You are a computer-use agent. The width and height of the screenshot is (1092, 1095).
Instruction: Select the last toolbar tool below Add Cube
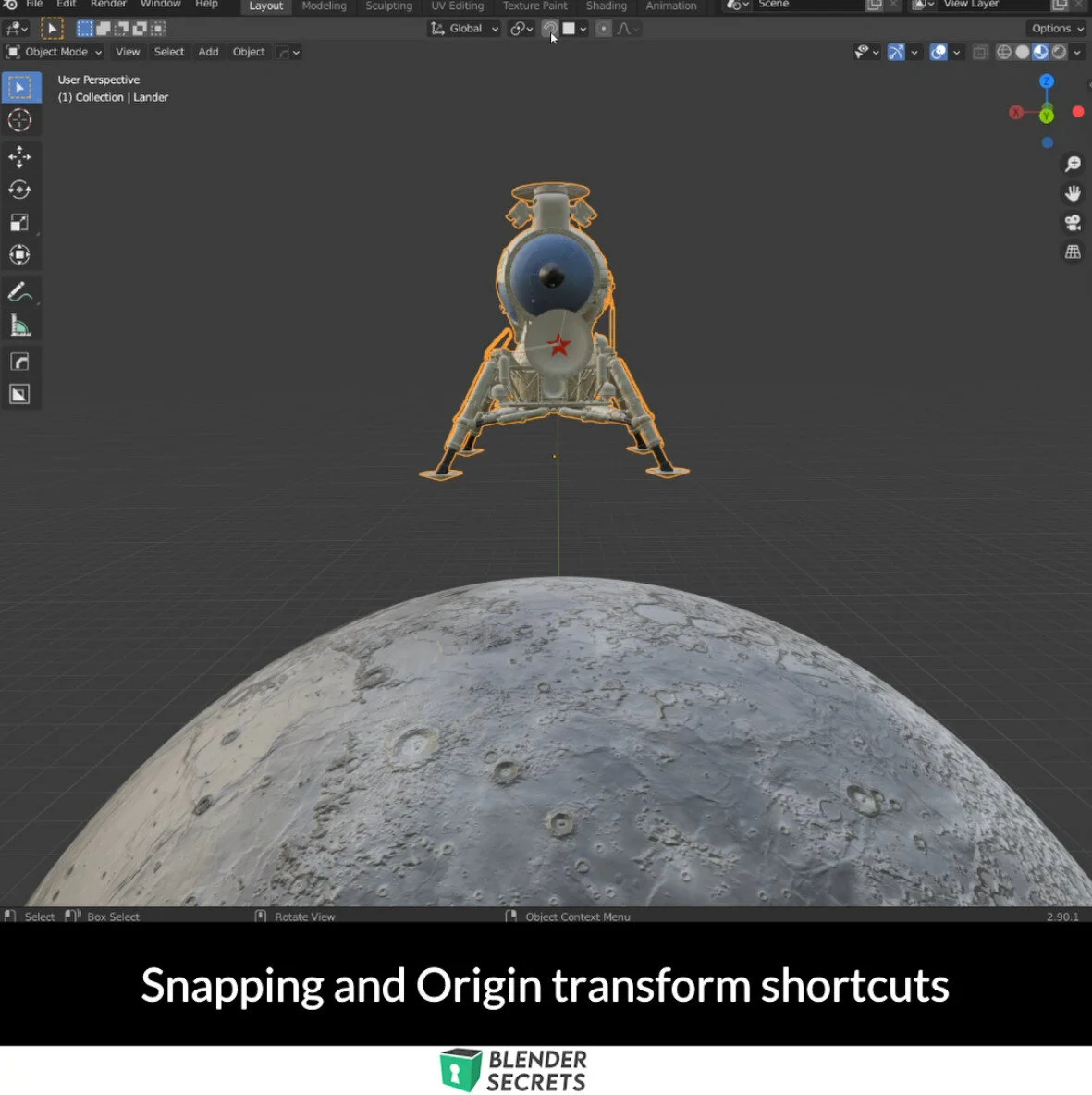click(x=19, y=395)
